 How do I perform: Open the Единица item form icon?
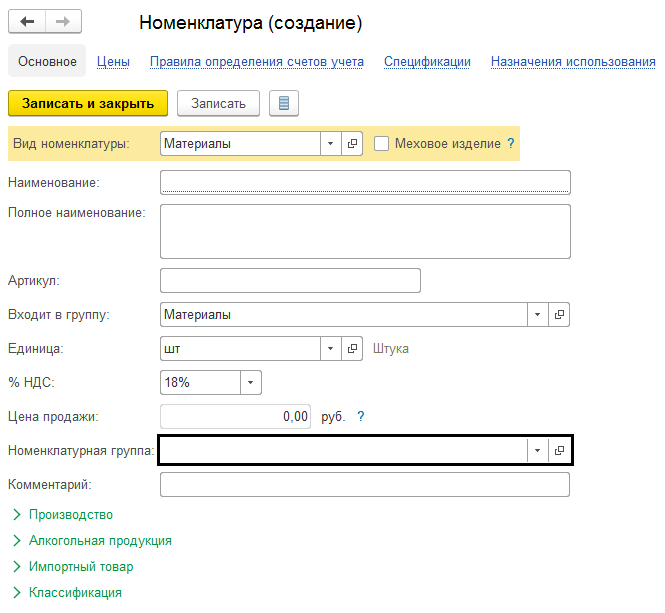352,349
